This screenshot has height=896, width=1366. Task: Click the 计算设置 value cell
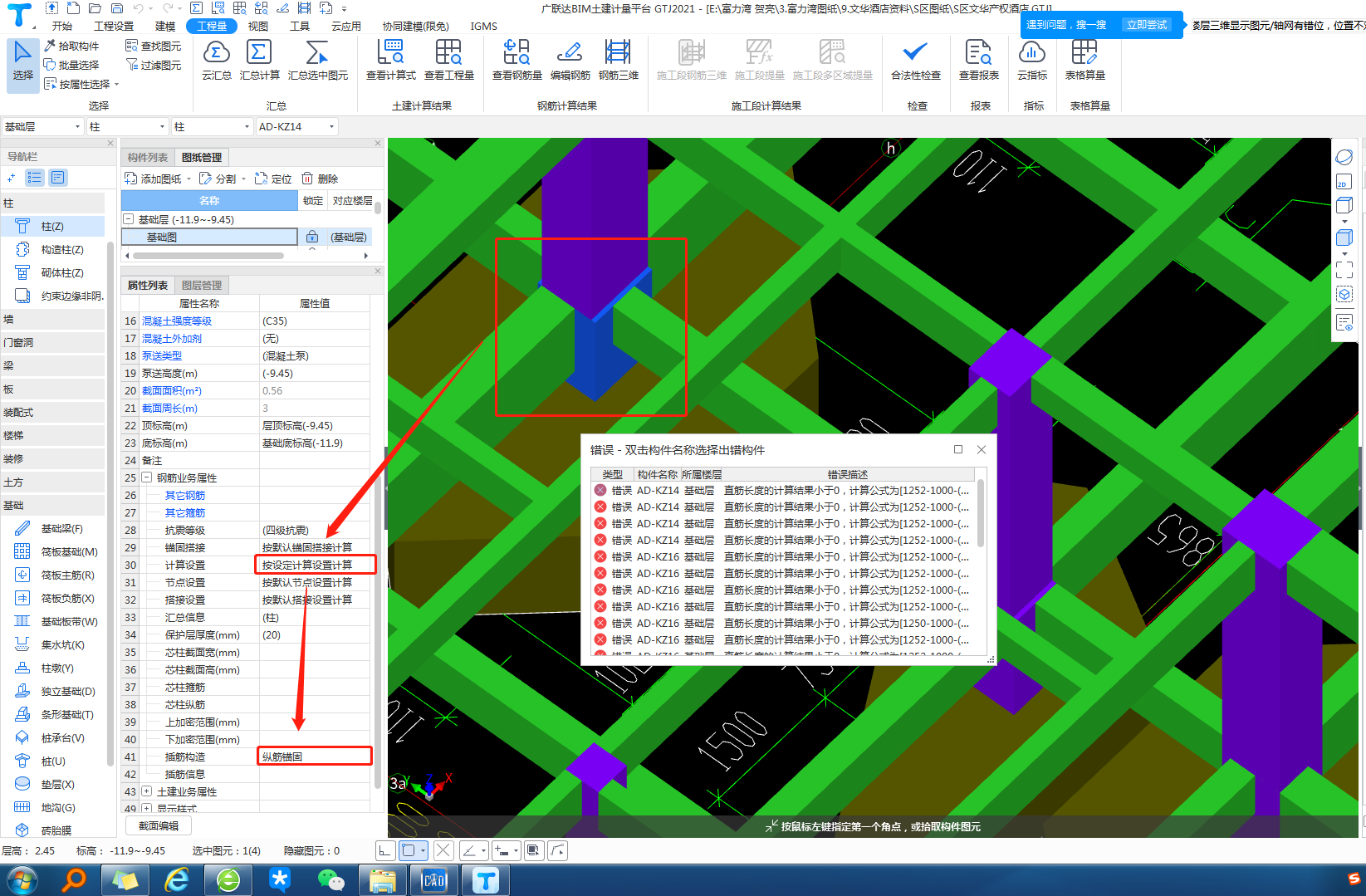[x=315, y=565]
